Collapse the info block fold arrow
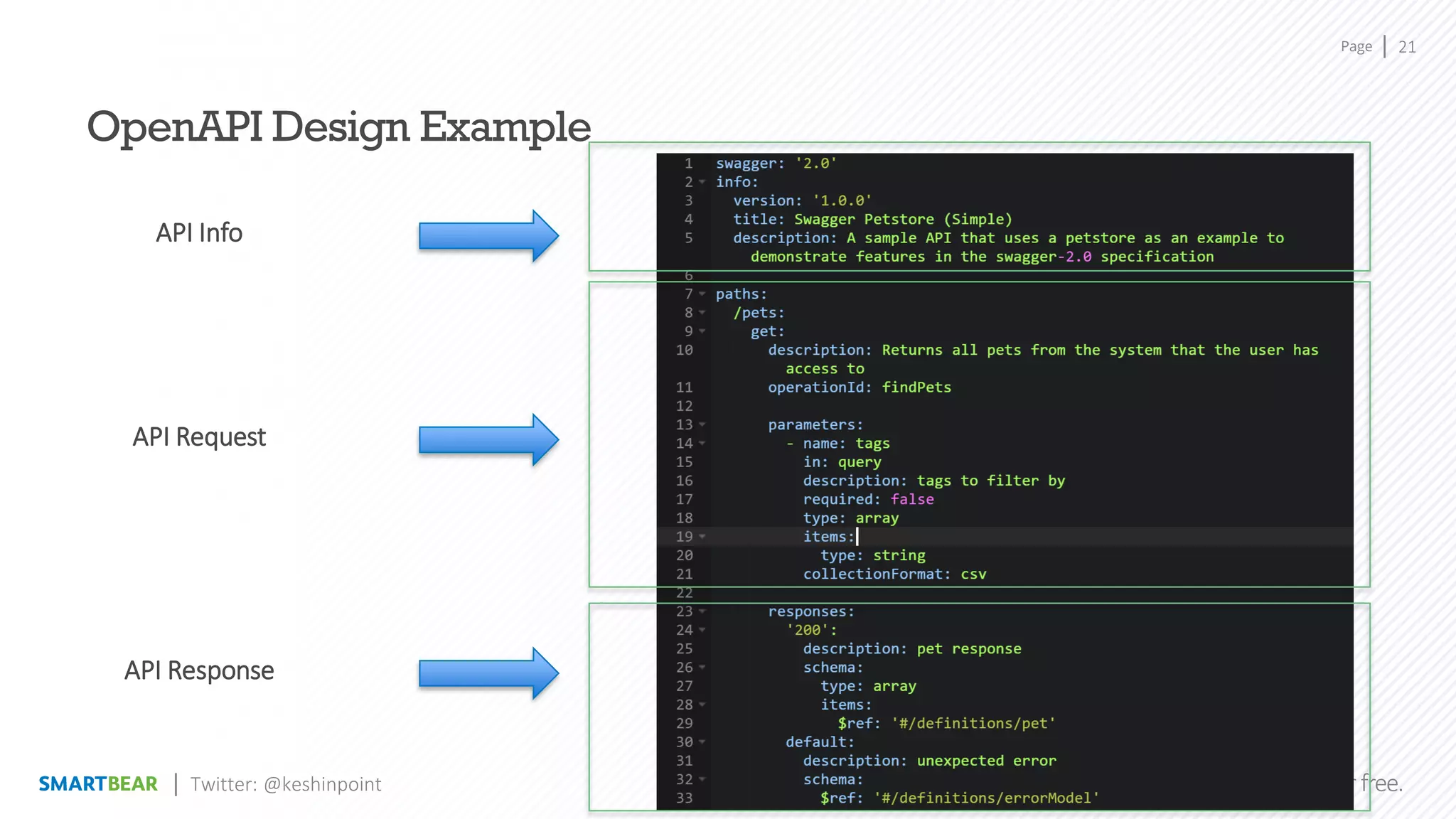 702,182
